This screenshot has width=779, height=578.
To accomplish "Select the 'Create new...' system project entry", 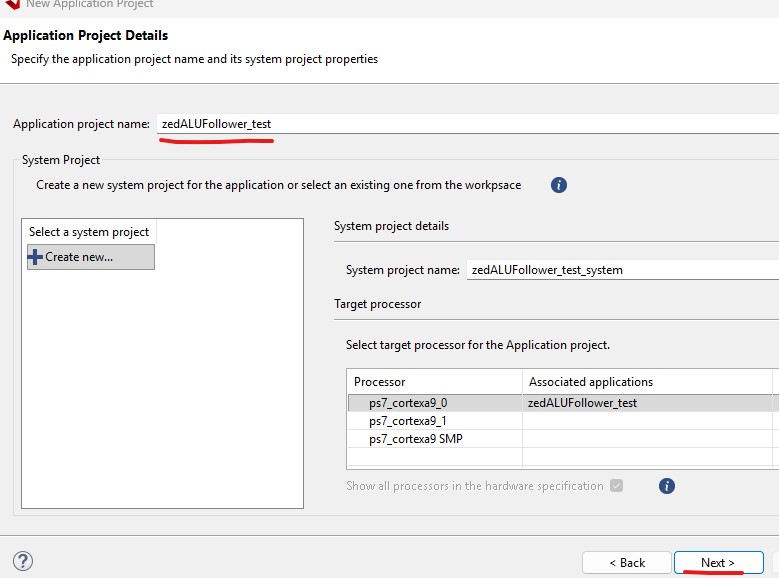I will (x=91, y=257).
